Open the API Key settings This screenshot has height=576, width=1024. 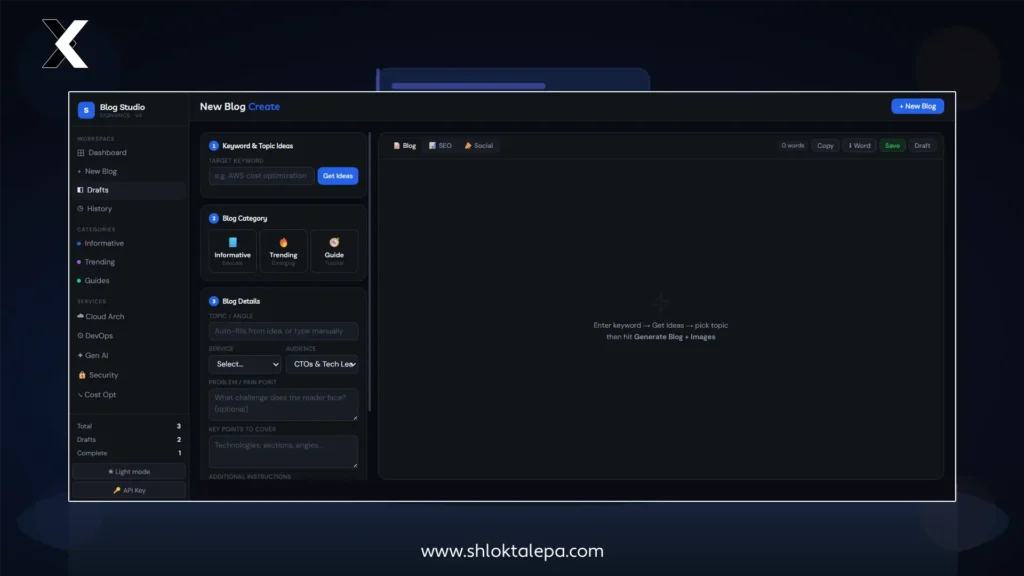129,490
